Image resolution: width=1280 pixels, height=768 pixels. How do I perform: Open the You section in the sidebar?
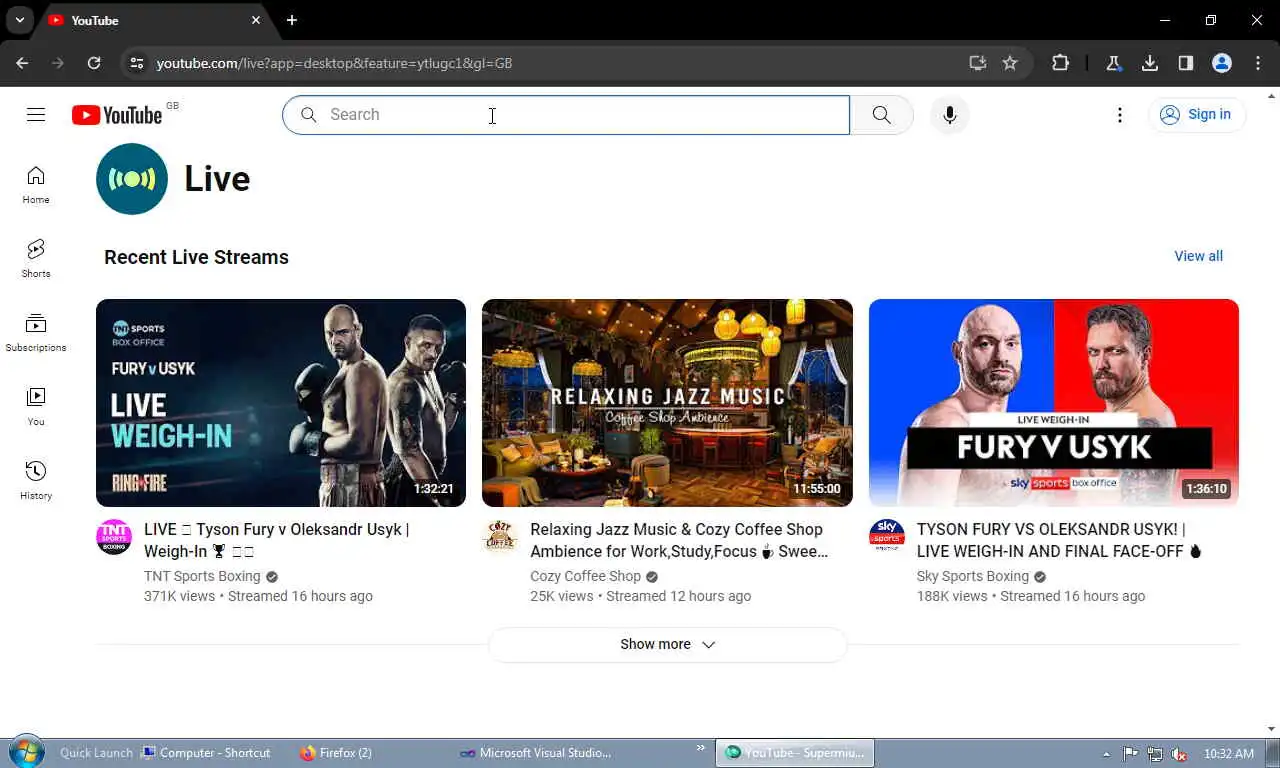click(x=36, y=407)
